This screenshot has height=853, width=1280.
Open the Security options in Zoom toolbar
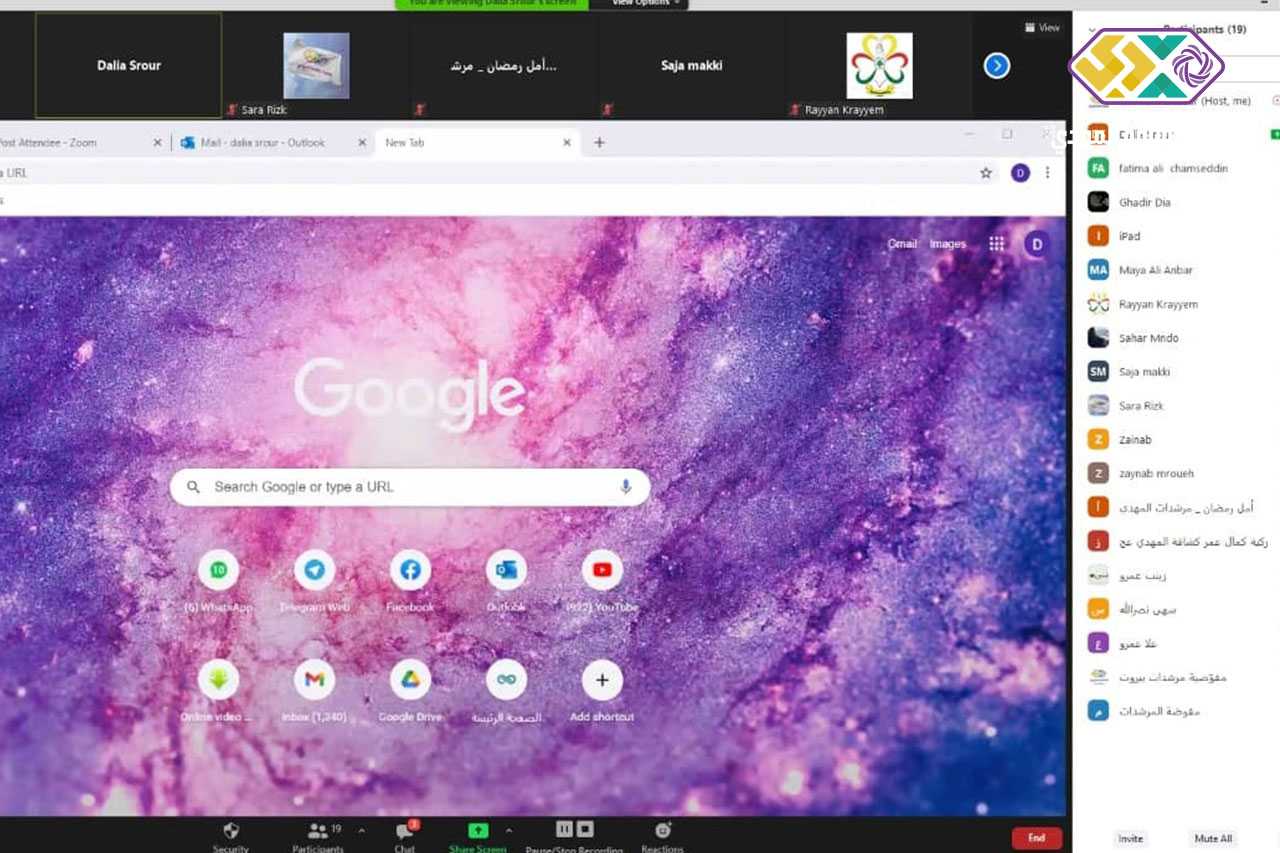(231, 832)
